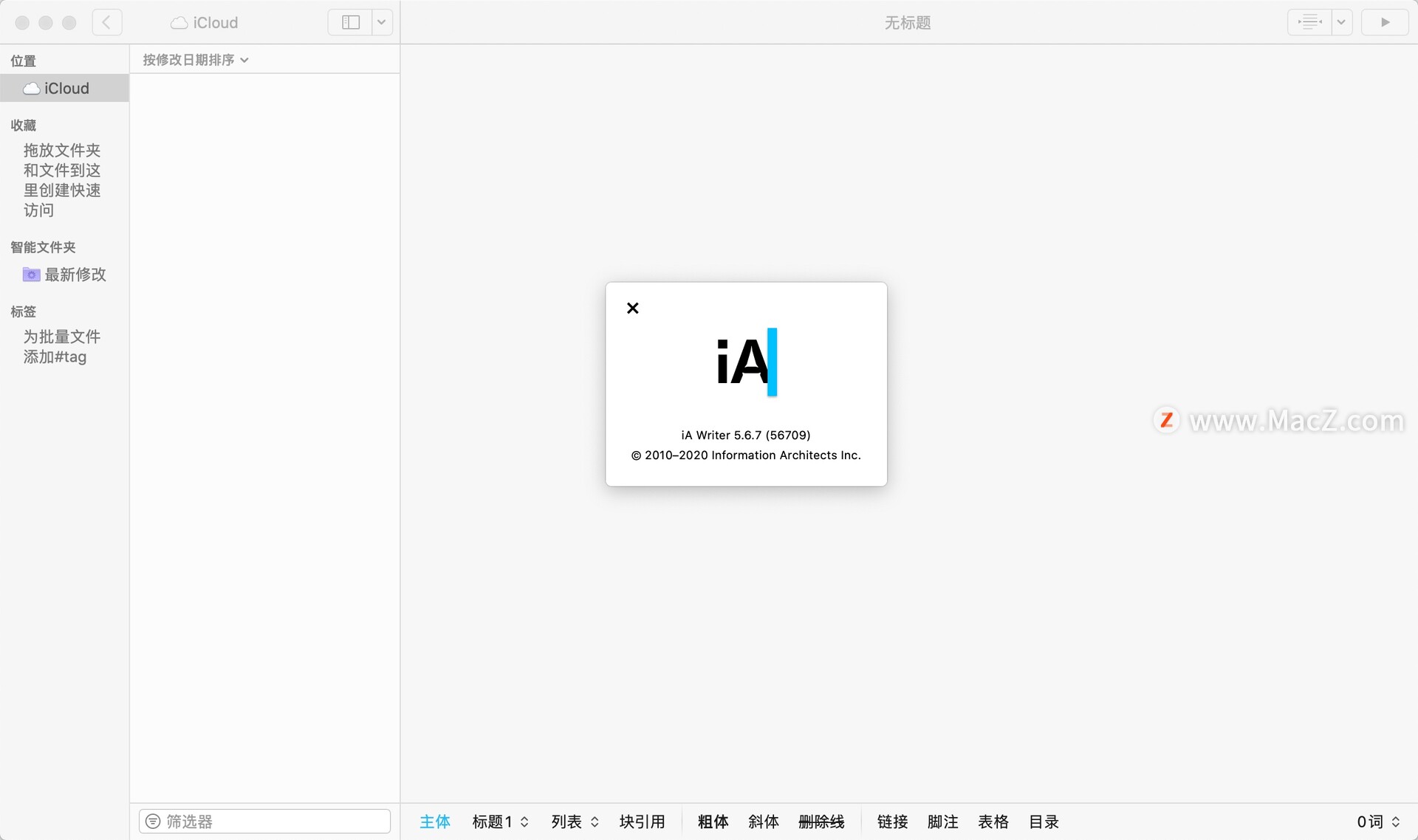Click 标签 tags section header
This screenshot has height=840, width=1418.
(x=24, y=311)
